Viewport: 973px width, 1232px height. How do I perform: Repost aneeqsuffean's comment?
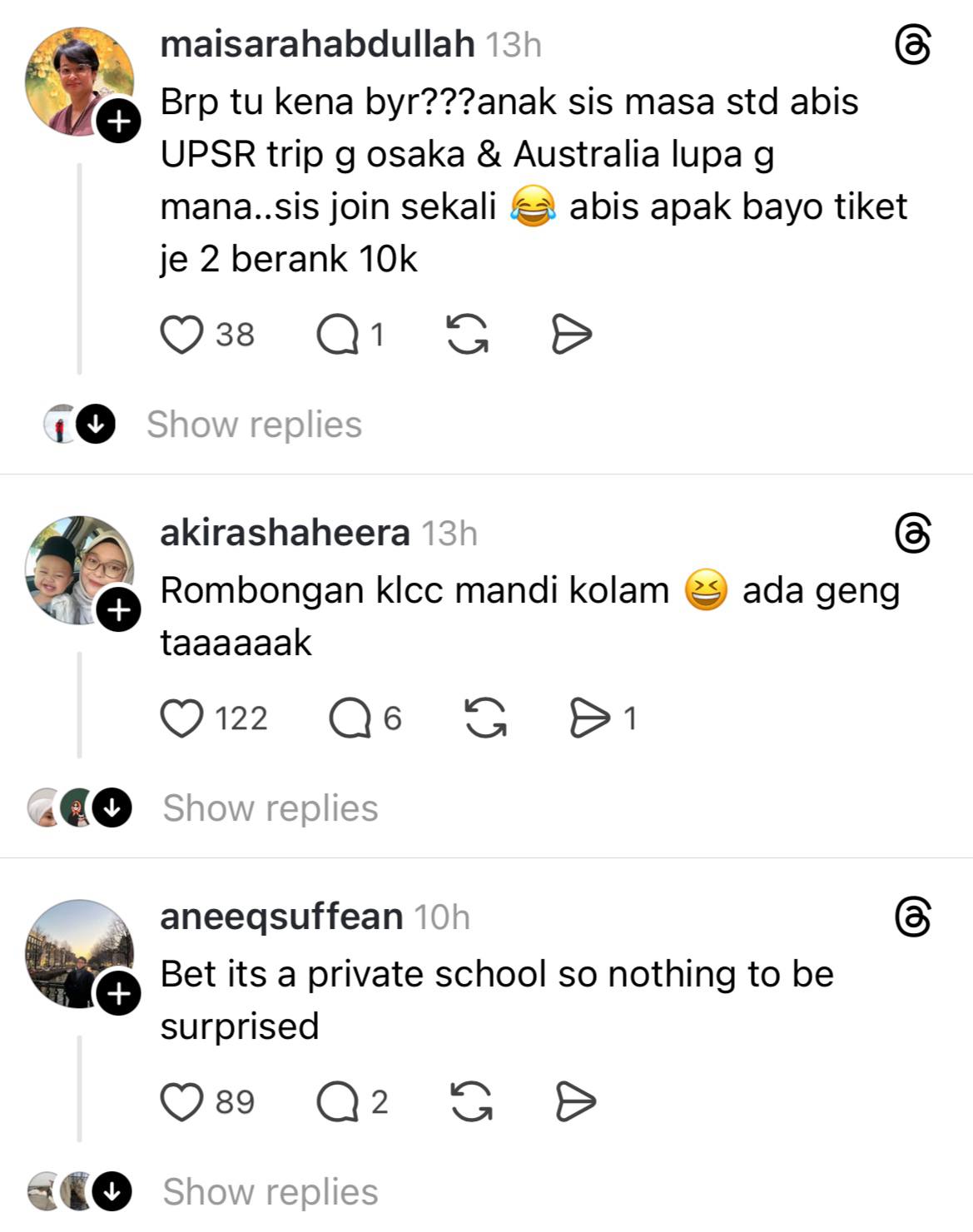tap(471, 1102)
